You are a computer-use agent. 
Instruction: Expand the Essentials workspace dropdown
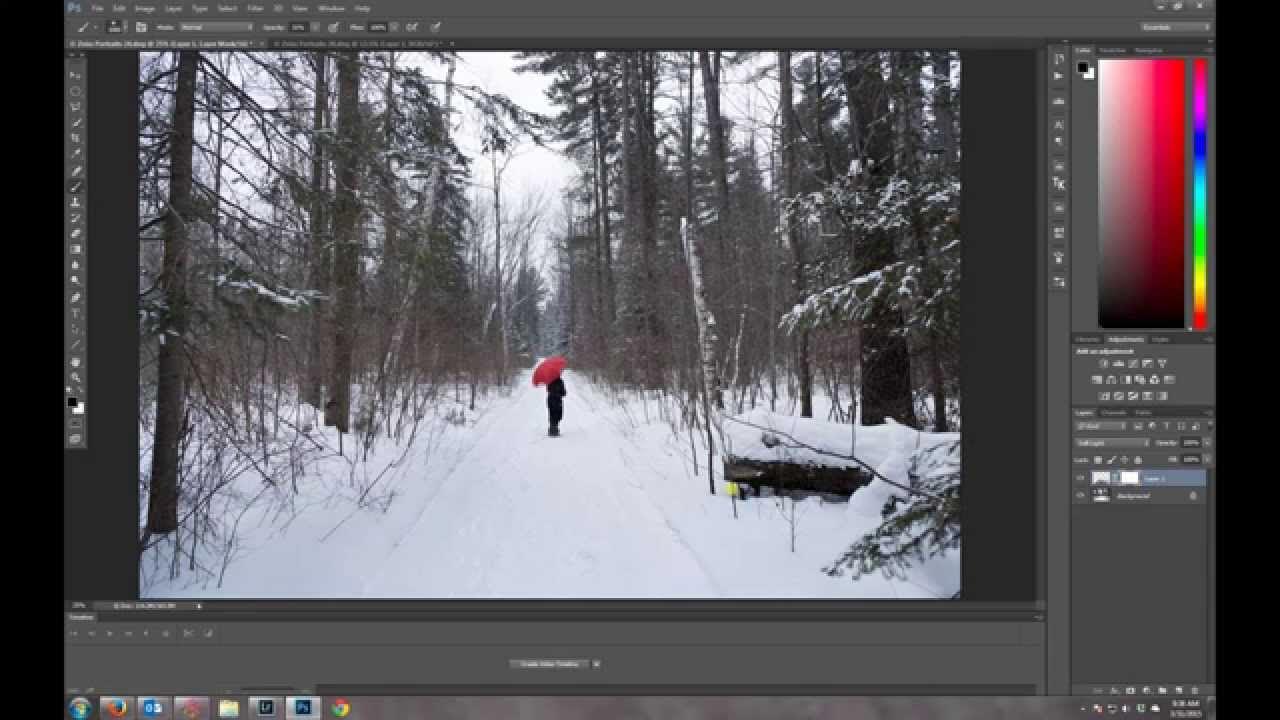[x=1175, y=27]
